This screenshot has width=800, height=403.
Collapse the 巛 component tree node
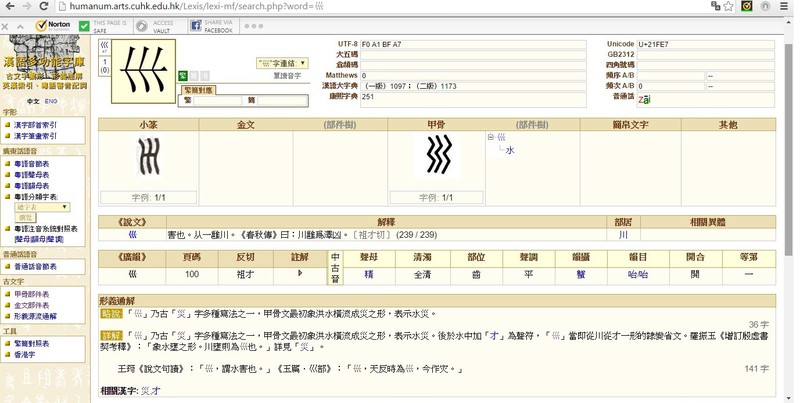491,137
